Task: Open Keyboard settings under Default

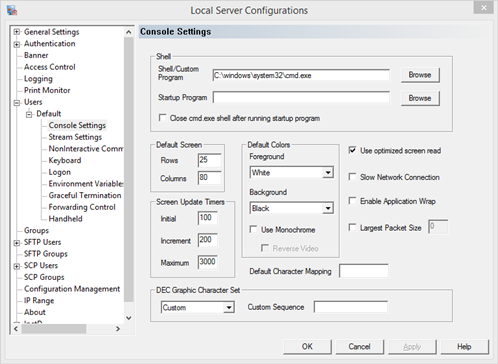Action: pos(65,160)
